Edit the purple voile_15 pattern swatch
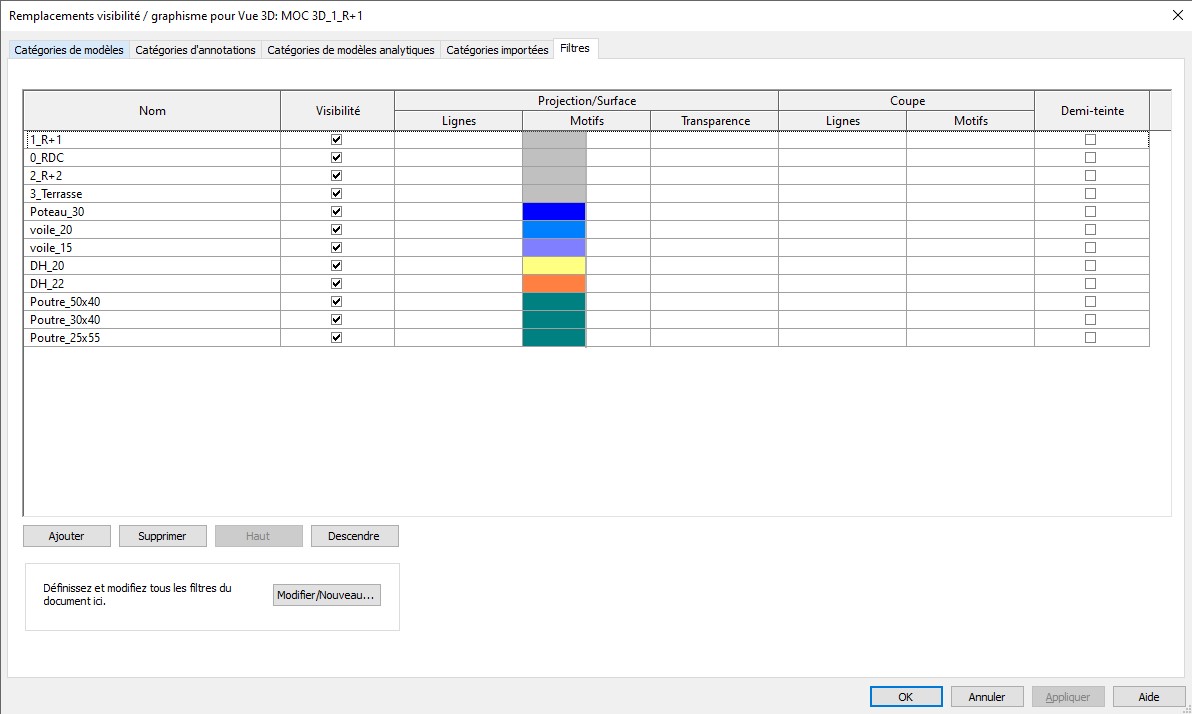1192x714 pixels. (x=554, y=248)
